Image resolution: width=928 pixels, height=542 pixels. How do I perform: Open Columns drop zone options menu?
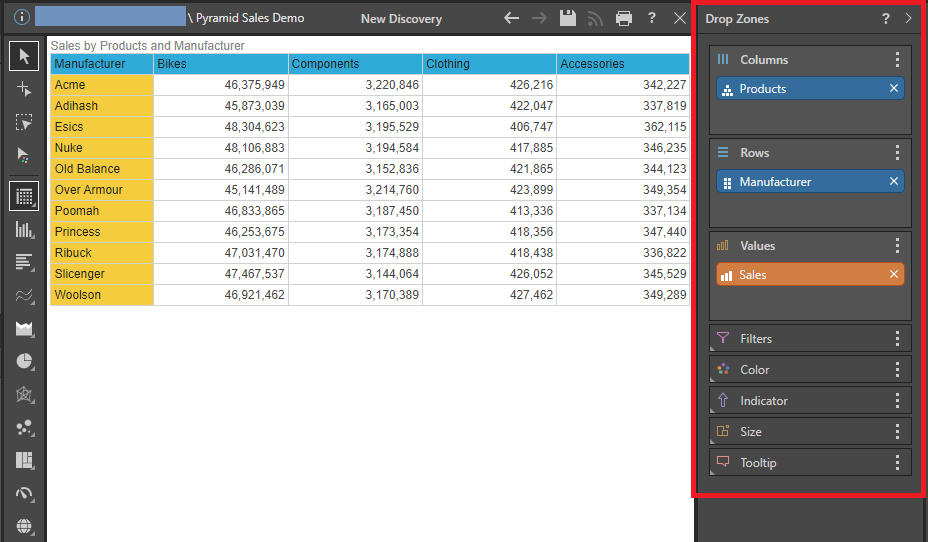pyautogui.click(x=897, y=60)
